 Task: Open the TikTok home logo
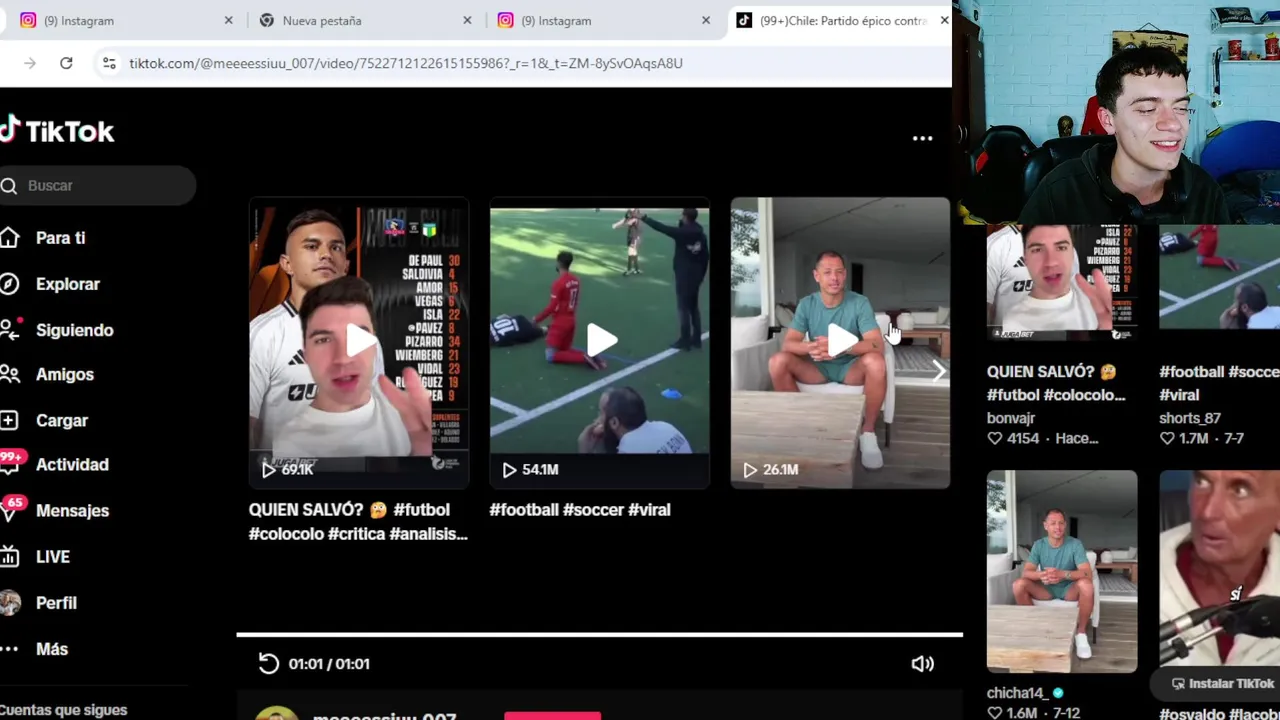tap(57, 131)
